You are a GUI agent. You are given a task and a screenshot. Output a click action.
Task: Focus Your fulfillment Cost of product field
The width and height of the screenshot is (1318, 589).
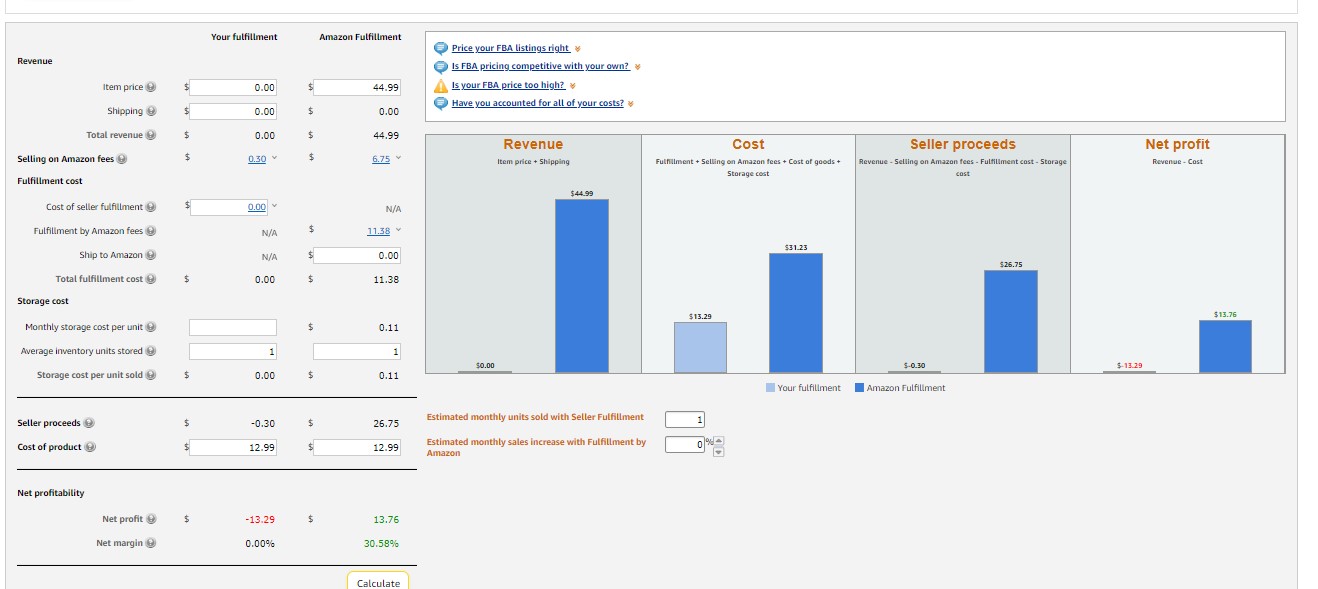point(233,447)
